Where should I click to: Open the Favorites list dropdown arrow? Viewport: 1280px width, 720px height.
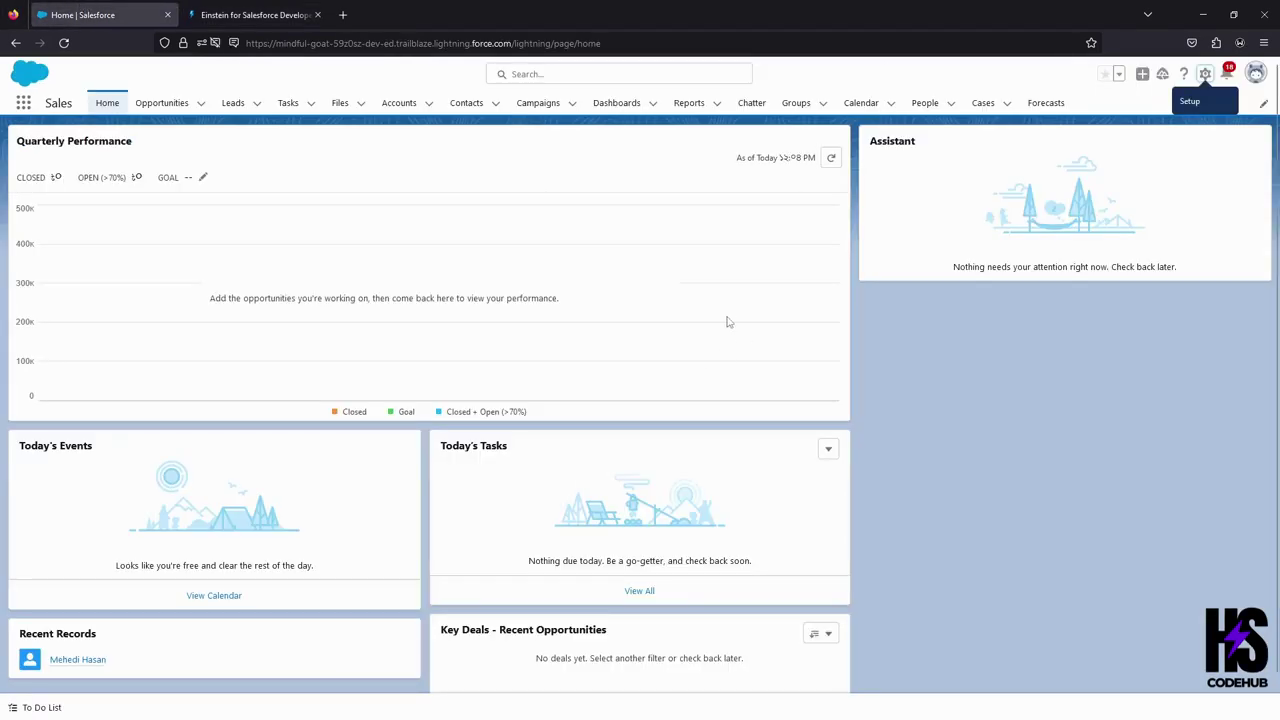tap(1119, 74)
